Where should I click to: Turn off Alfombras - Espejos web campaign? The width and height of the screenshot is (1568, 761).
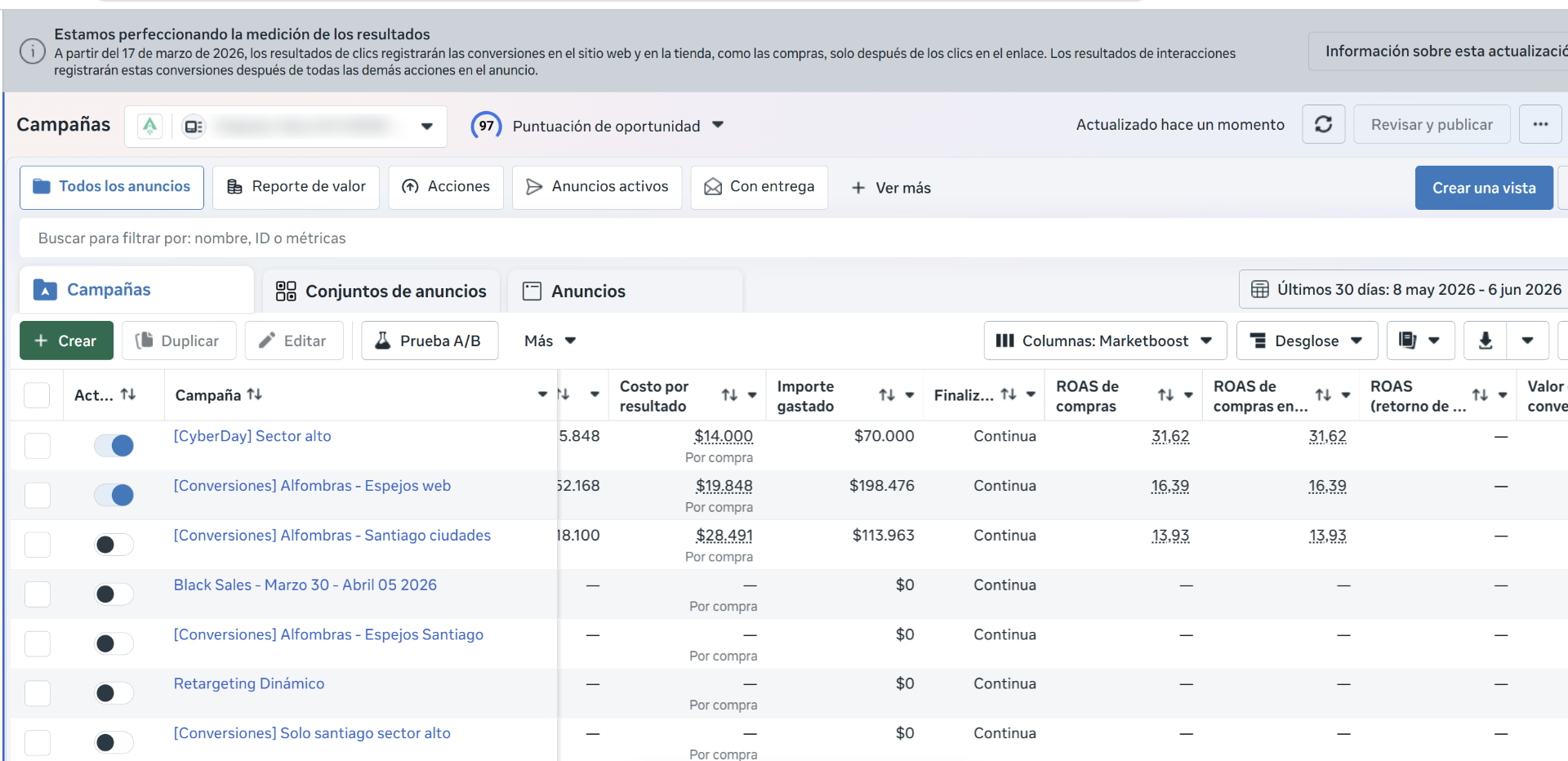click(114, 495)
